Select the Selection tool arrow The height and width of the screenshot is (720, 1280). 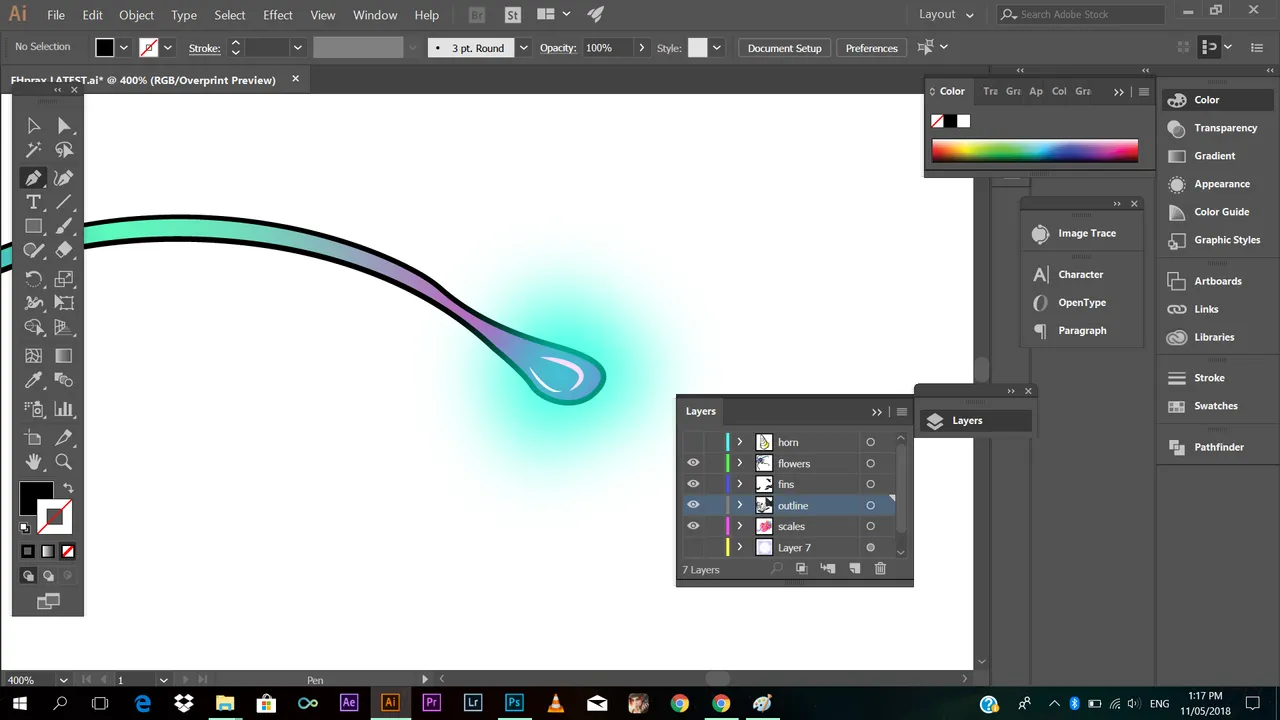33,126
